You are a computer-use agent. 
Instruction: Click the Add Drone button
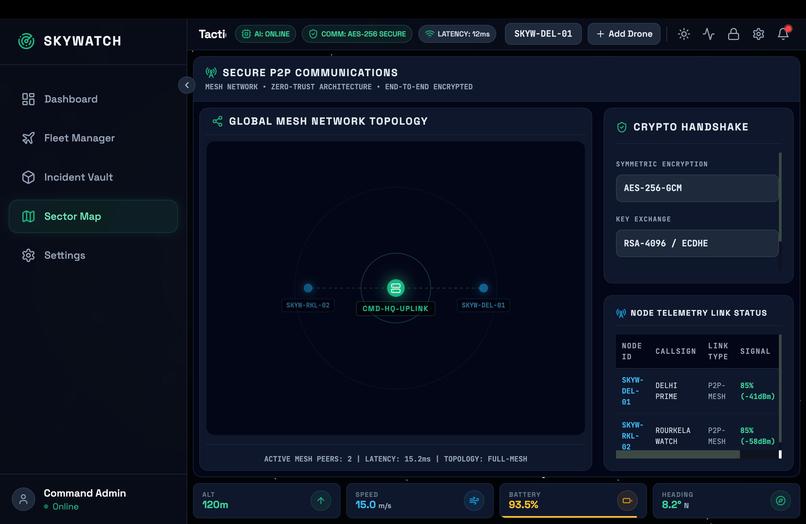(x=624, y=34)
